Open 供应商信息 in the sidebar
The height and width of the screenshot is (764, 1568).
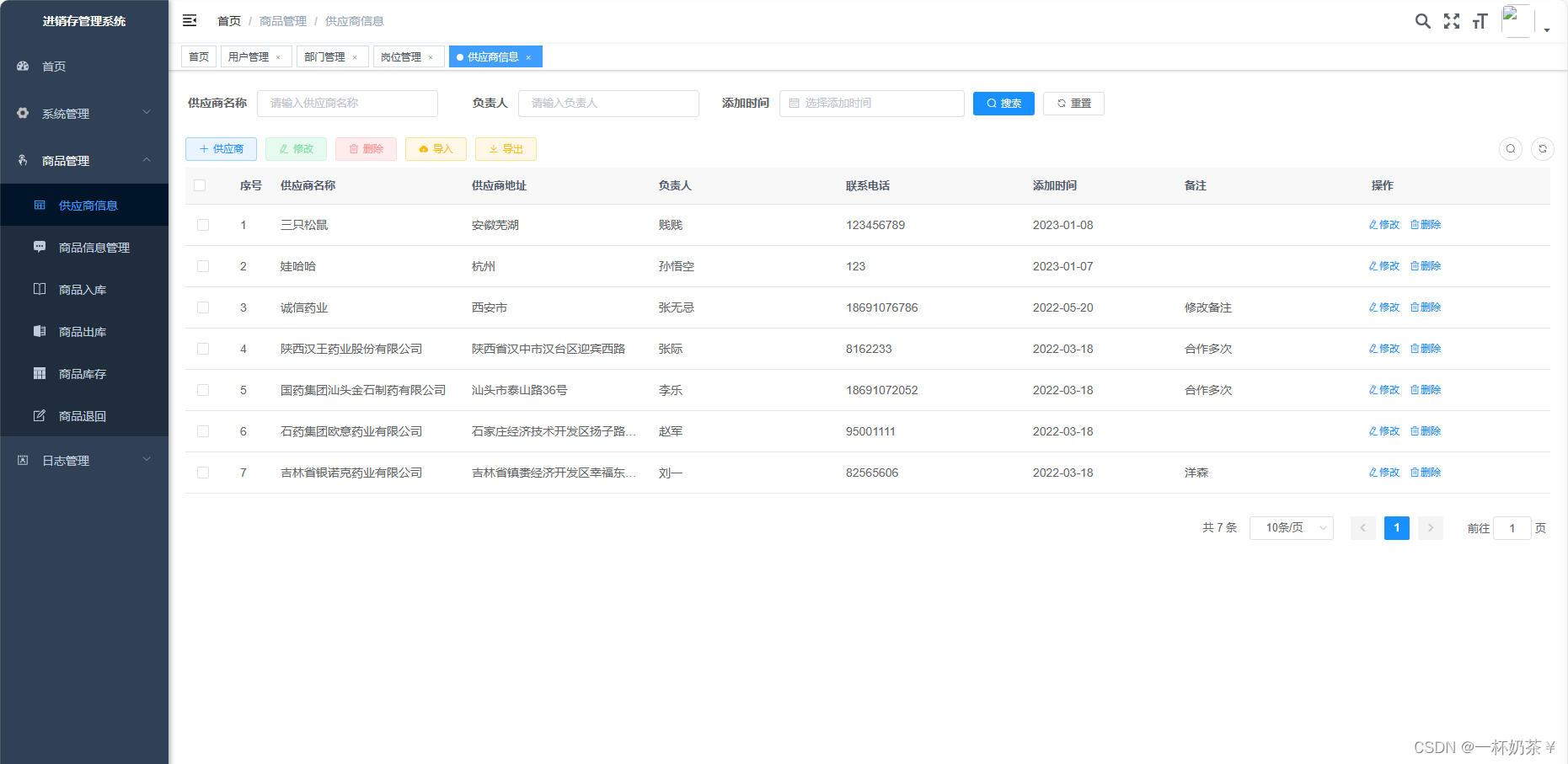pyautogui.click(x=84, y=205)
